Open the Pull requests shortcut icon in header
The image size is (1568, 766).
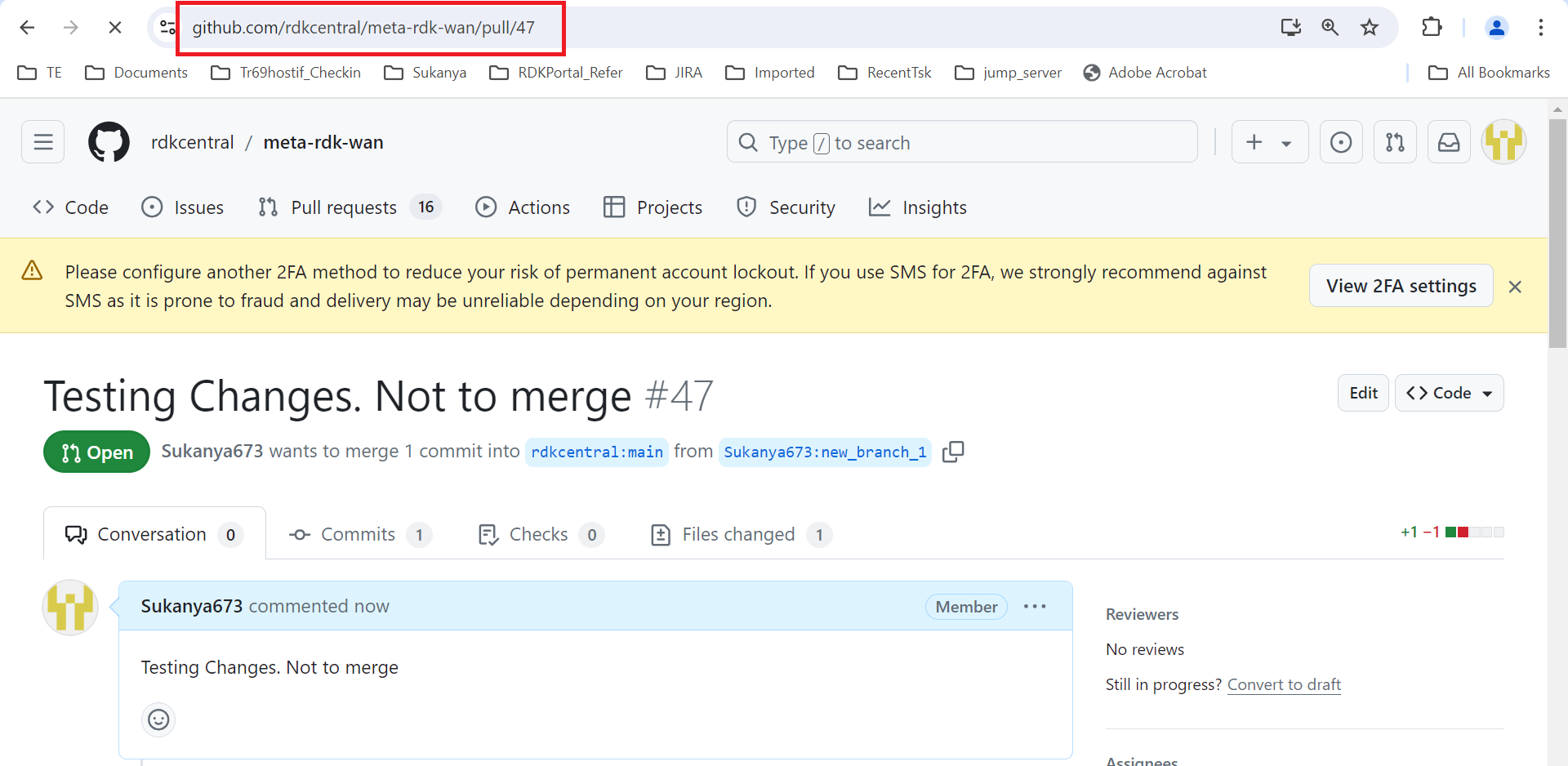(x=1395, y=142)
